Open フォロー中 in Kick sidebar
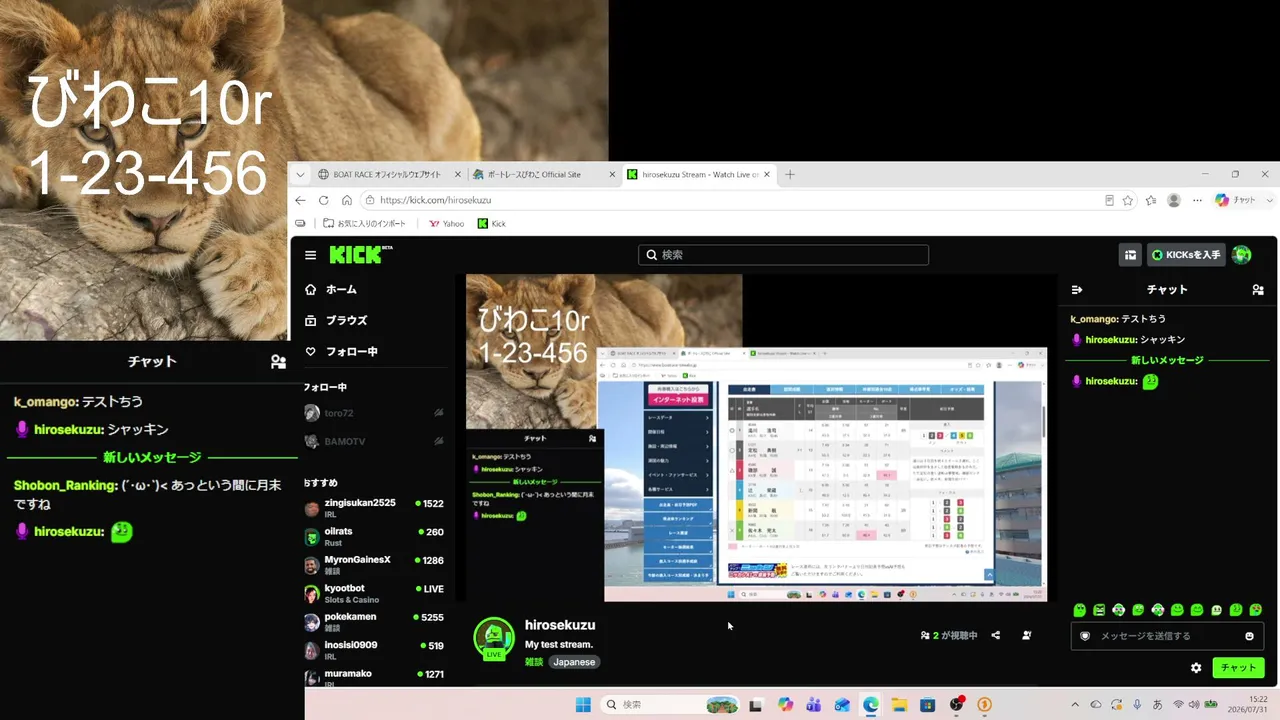Image resolution: width=1280 pixels, height=720 pixels. 341,352
